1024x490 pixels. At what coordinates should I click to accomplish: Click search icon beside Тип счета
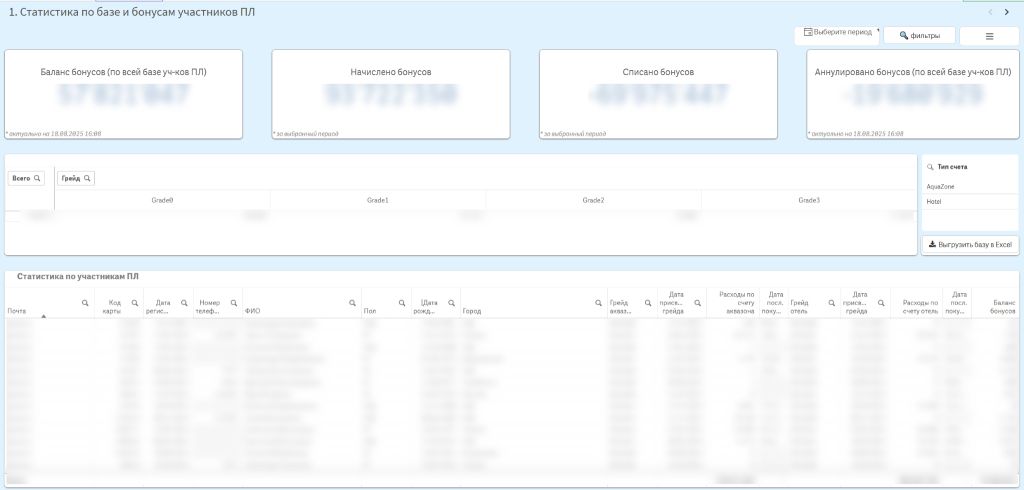pos(931,167)
